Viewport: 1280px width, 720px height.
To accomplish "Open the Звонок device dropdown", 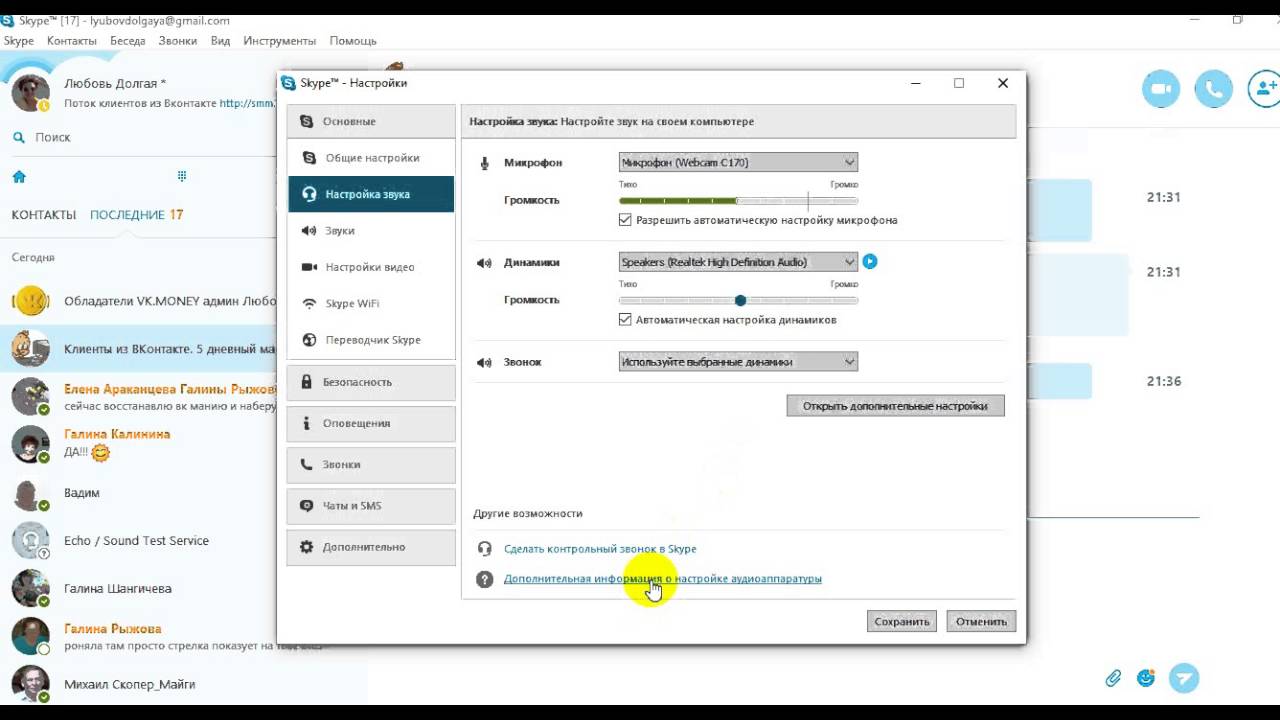I will (738, 362).
